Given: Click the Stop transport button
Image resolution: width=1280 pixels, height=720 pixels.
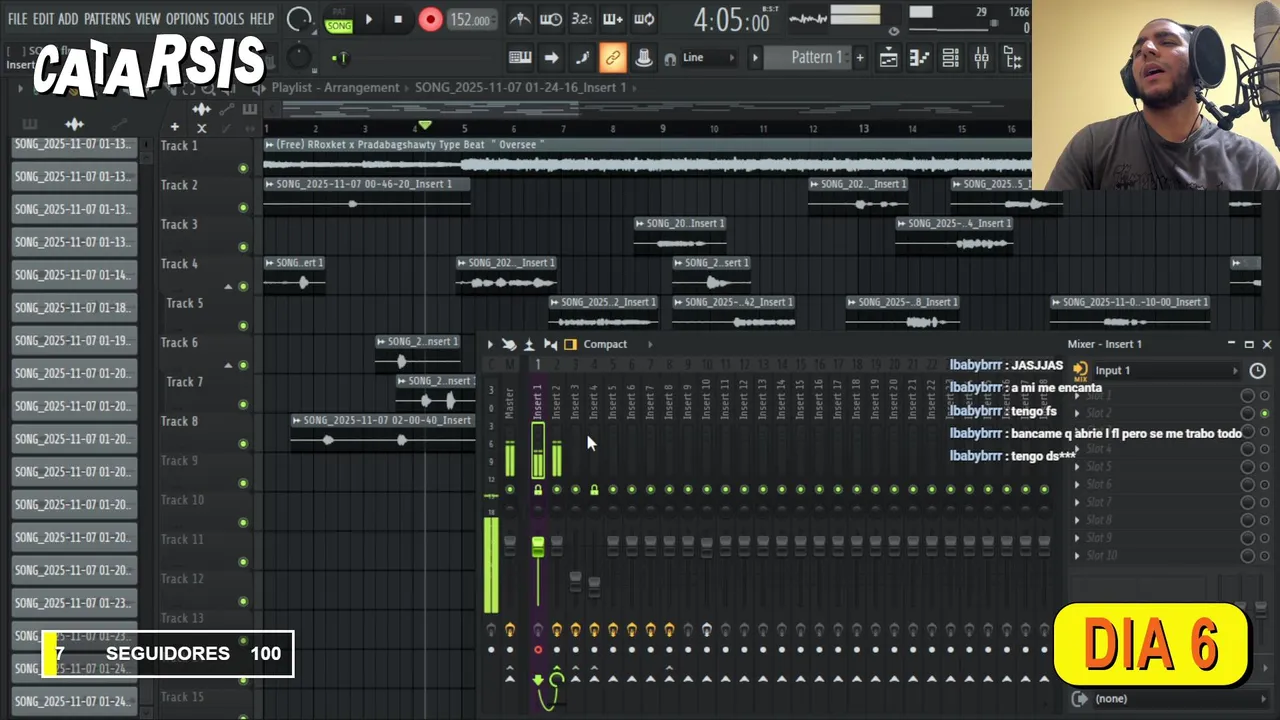Looking at the screenshot, I should click(x=398, y=19).
